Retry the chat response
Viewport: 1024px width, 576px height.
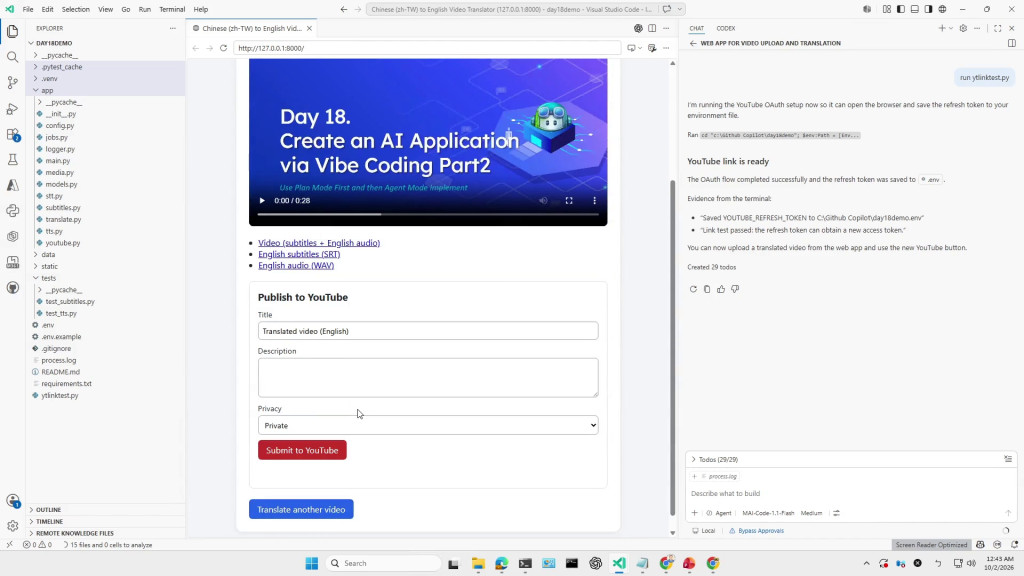tap(693, 289)
